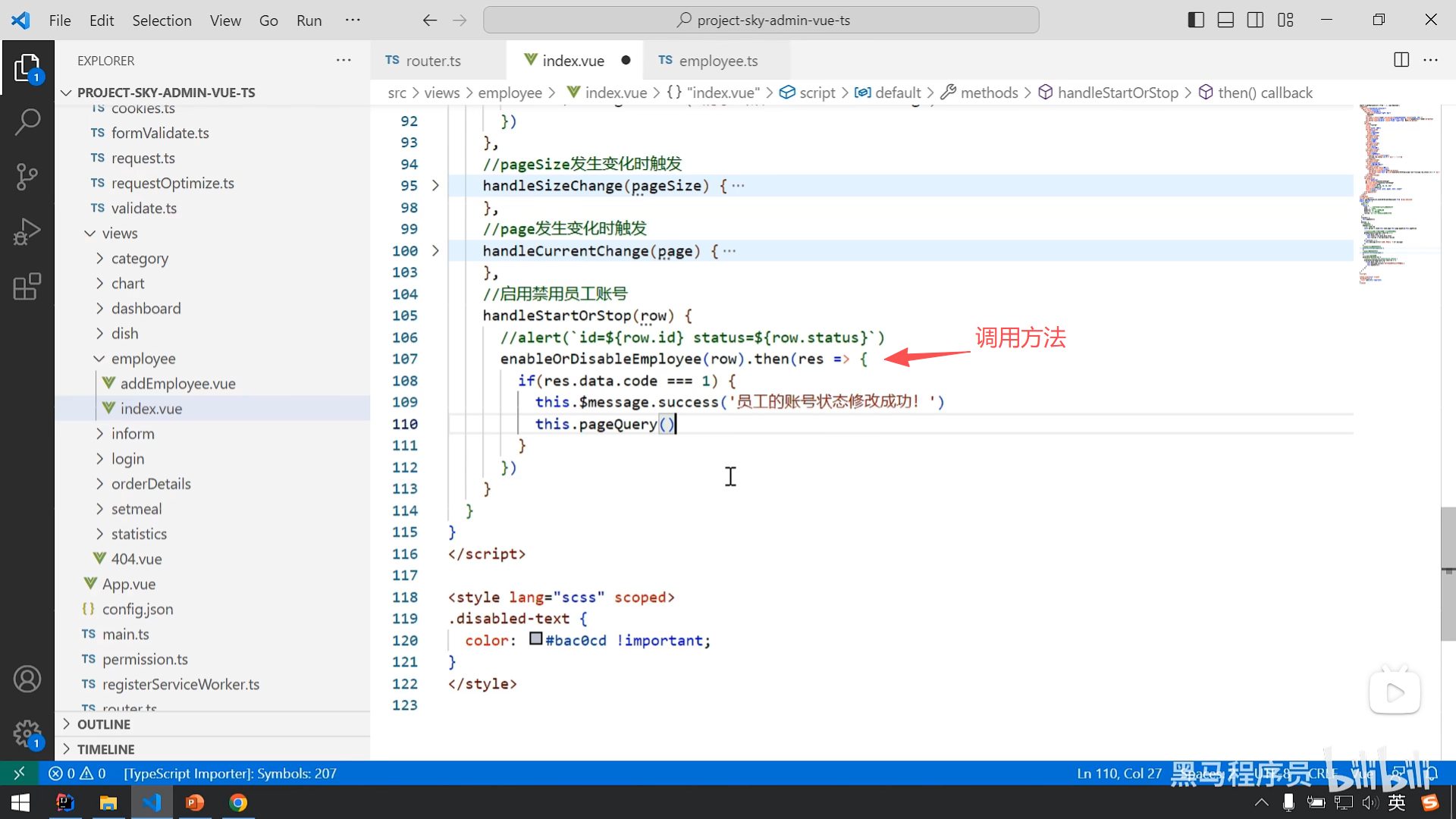Screen dimensions: 1456x819
Task: Collapse the employee folder in explorer
Action: pyautogui.click(x=143, y=359)
